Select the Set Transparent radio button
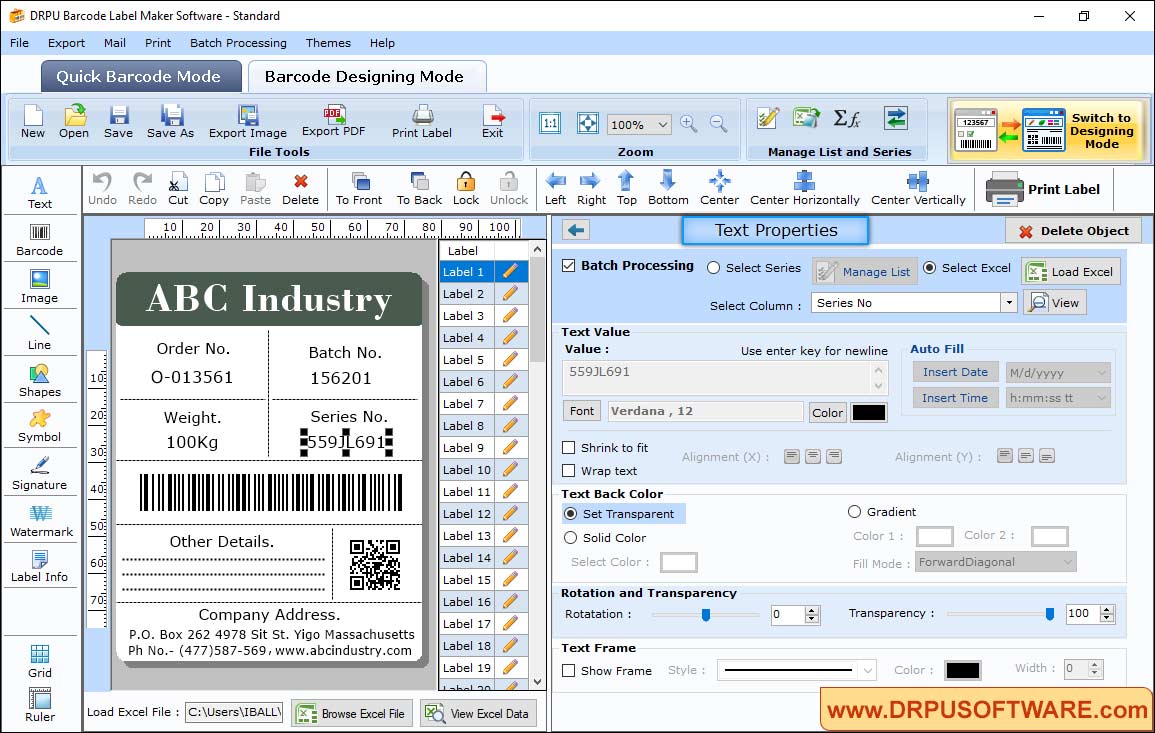 click(570, 513)
